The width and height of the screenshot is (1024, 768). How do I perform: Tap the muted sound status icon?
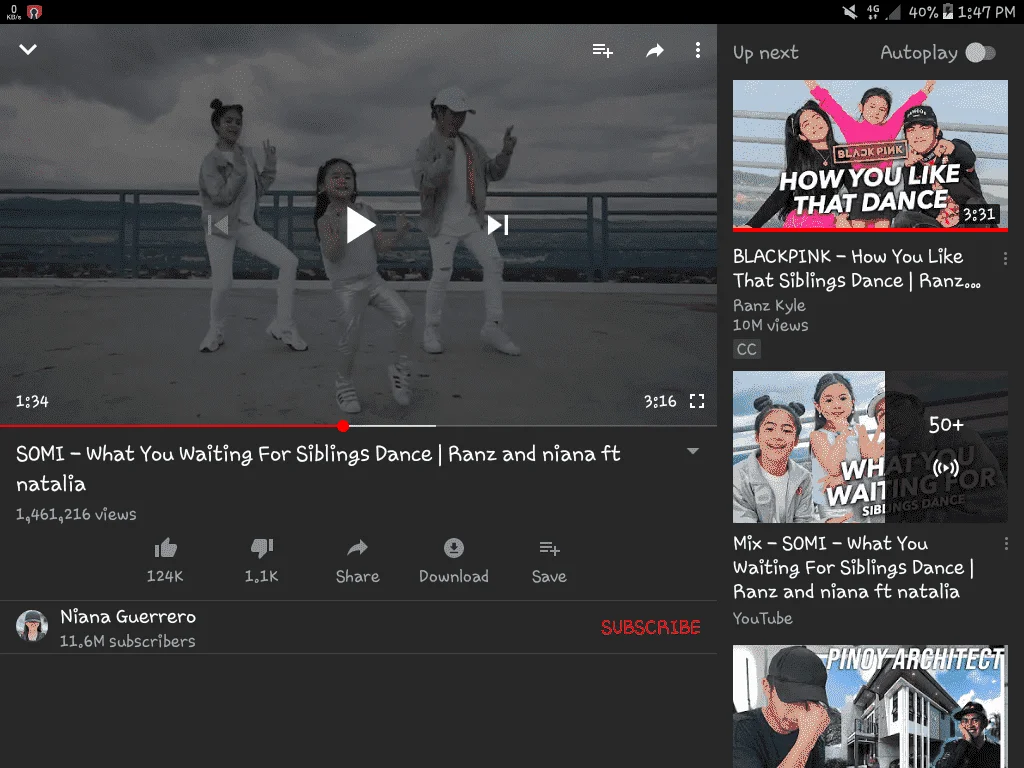click(x=850, y=12)
